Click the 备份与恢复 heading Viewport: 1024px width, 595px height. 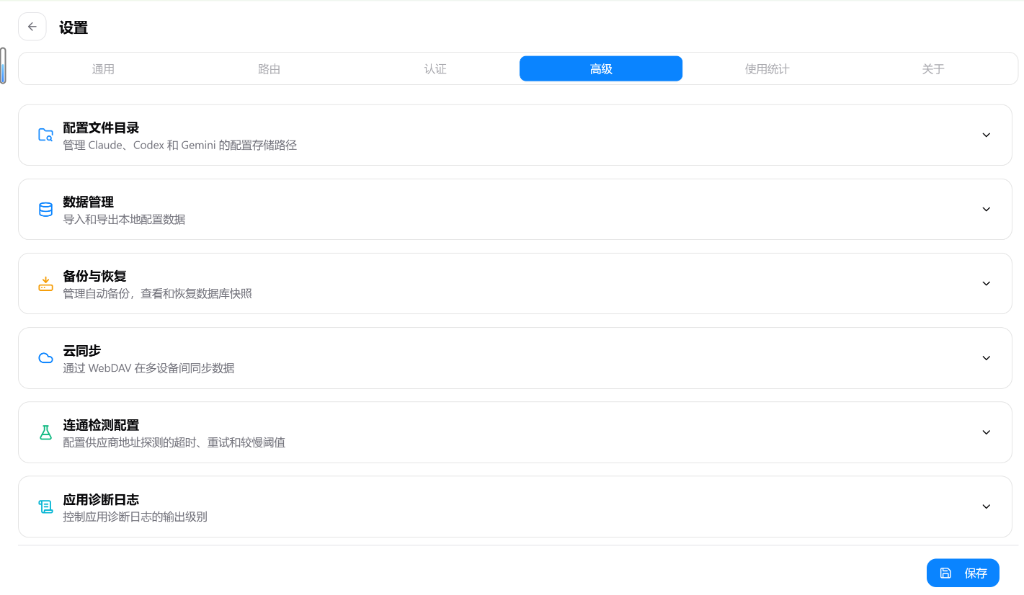pyautogui.click(x=94, y=276)
